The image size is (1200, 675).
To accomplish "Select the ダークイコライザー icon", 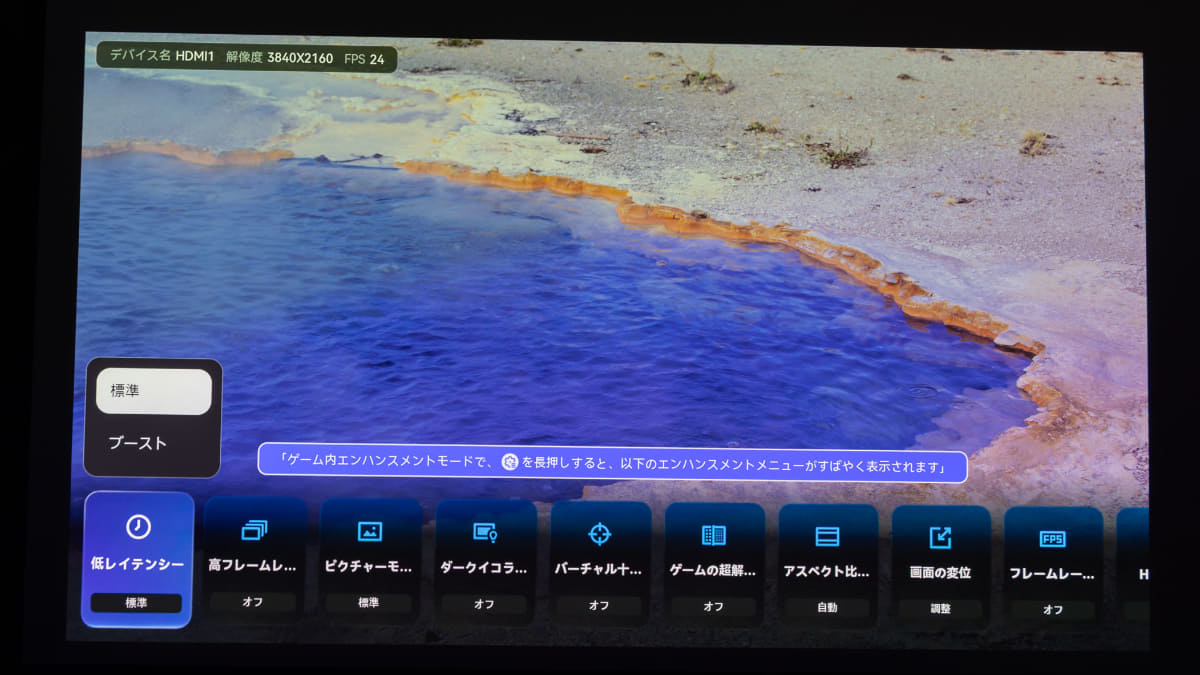I will [x=485, y=533].
